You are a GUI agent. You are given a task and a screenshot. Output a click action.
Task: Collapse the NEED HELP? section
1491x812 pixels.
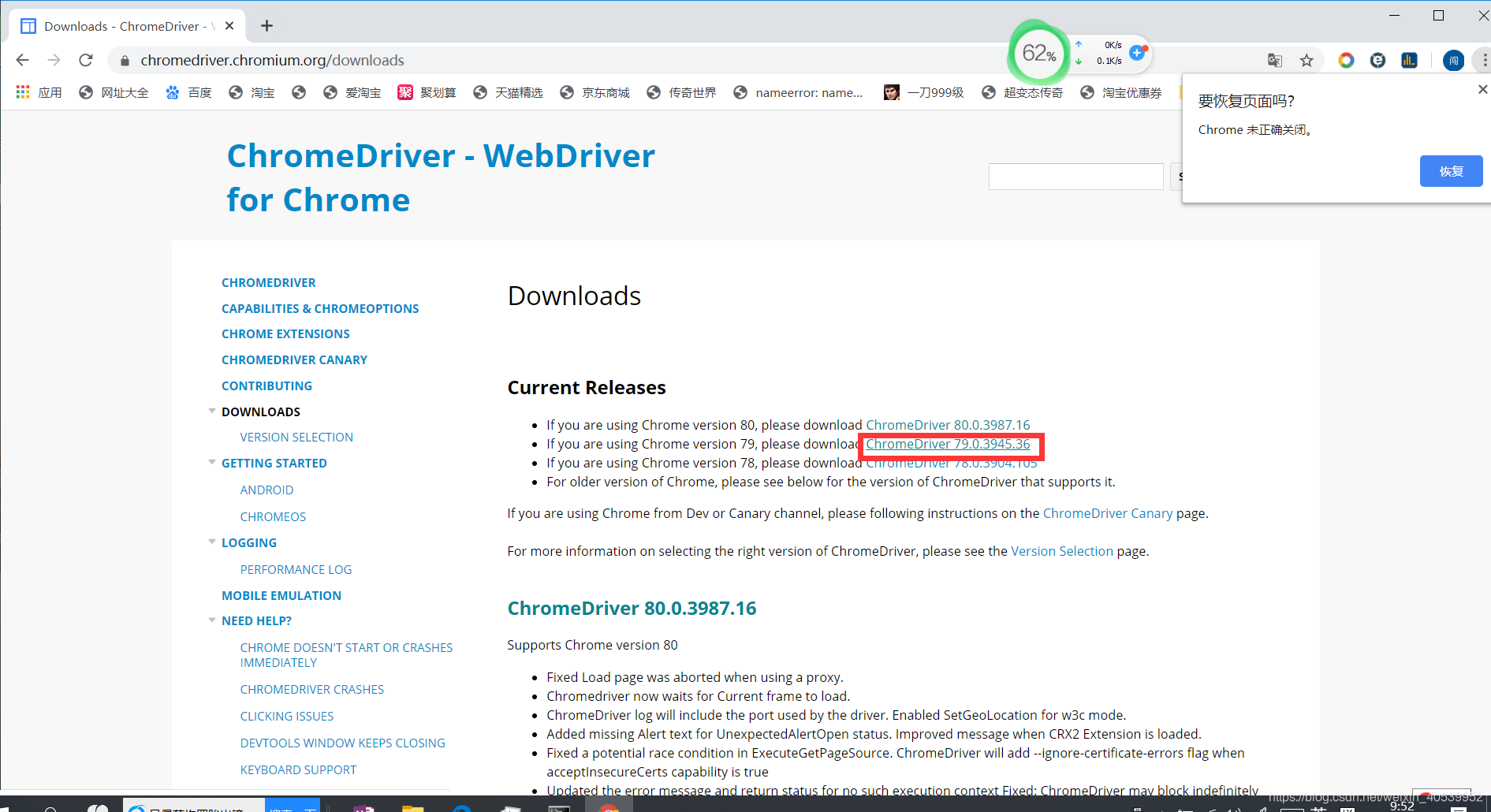point(212,620)
